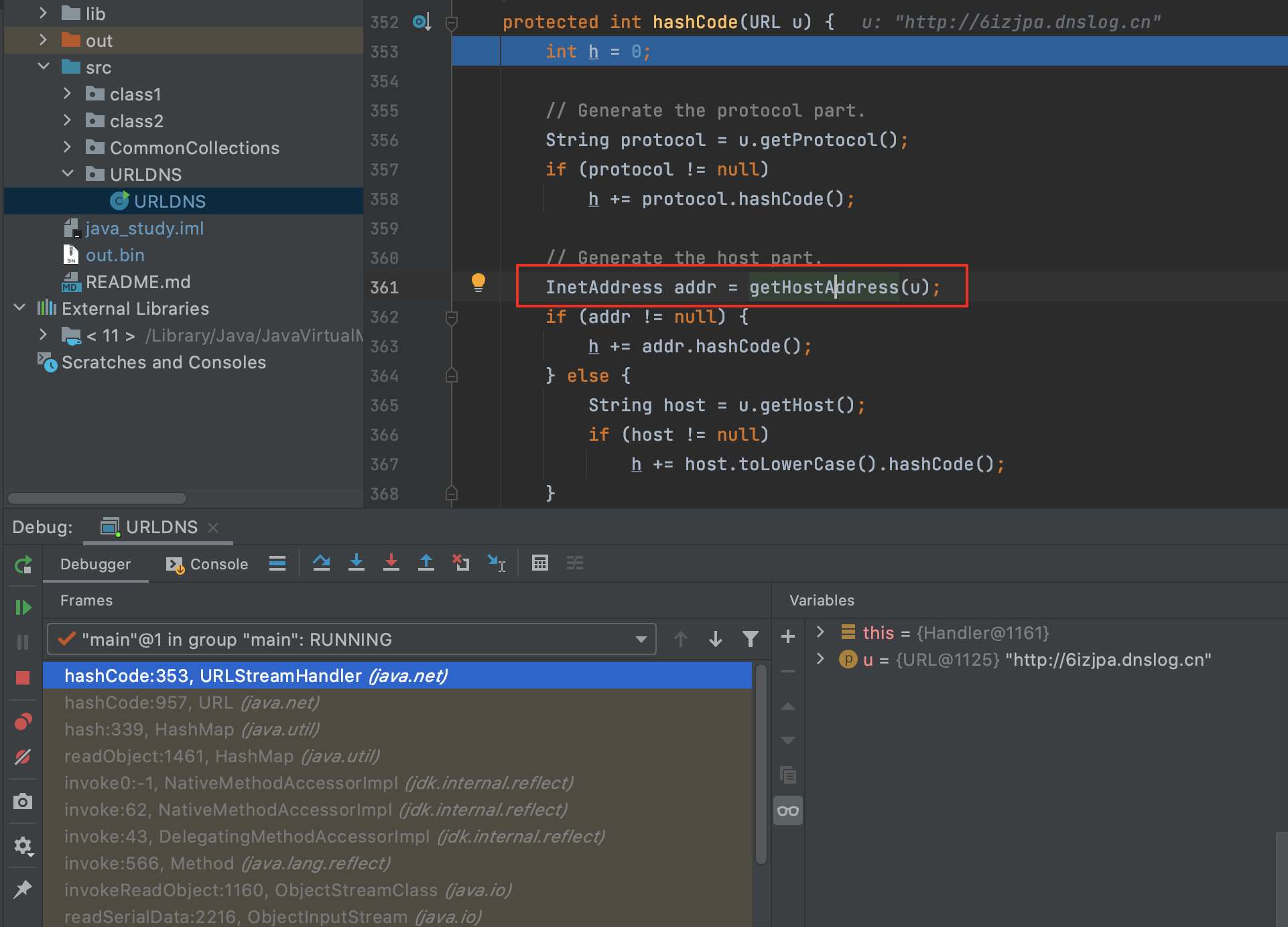Open Evaluate Expression calculator icon
The width and height of the screenshot is (1288, 927).
pyautogui.click(x=540, y=563)
